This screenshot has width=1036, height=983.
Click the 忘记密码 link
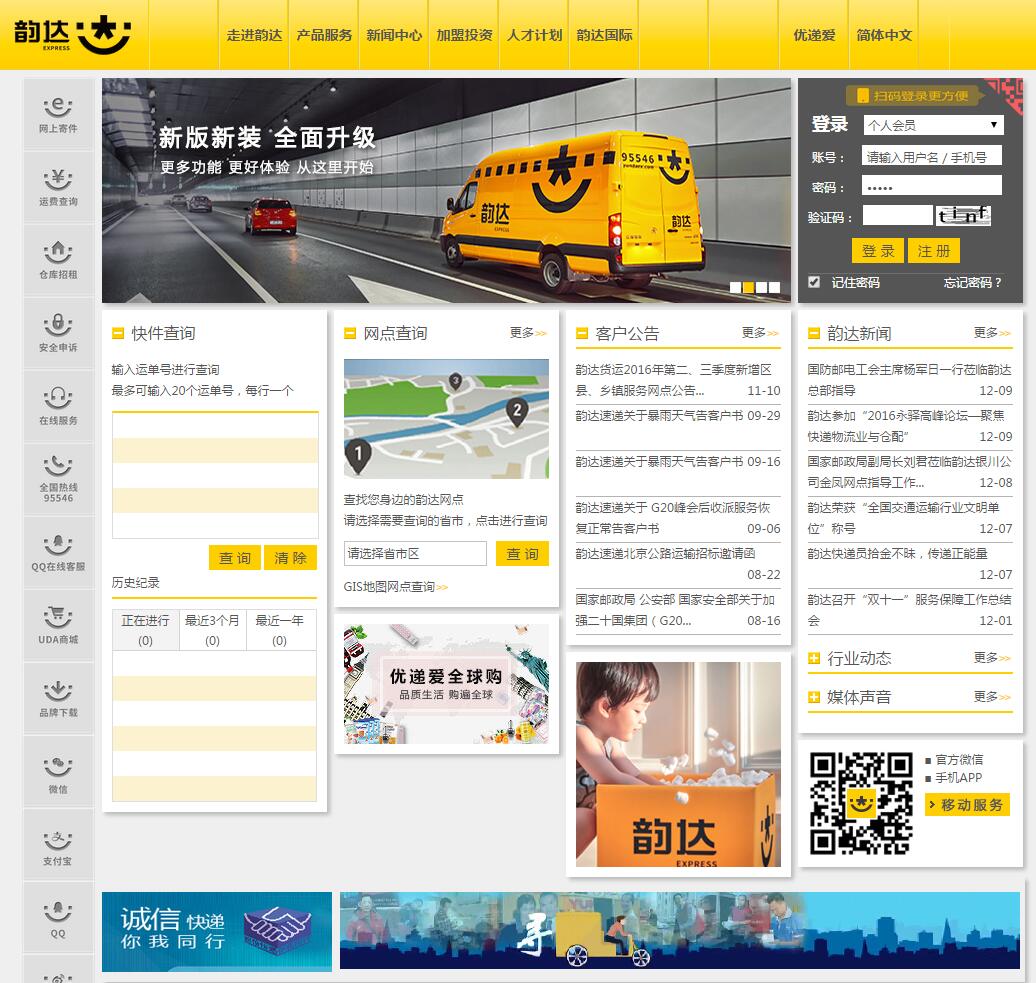point(973,283)
